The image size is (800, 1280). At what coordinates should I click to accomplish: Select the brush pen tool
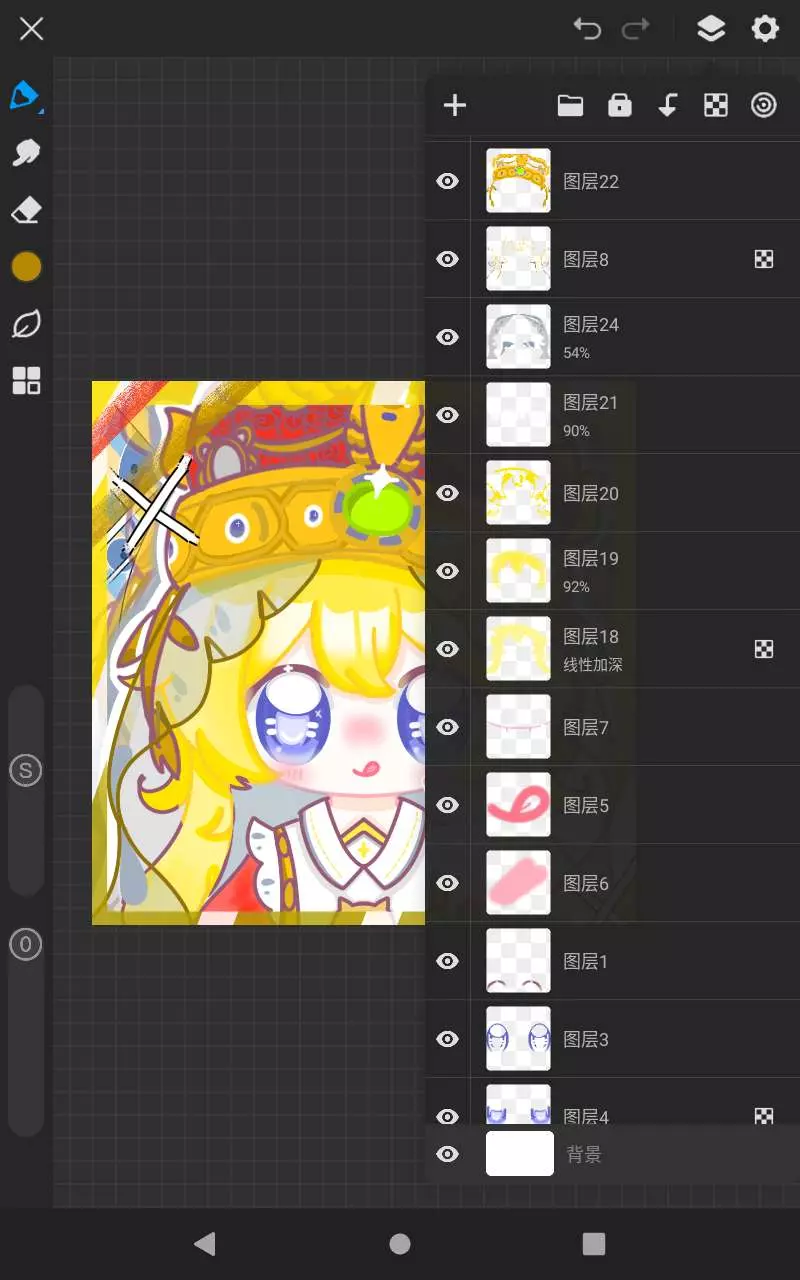pyautogui.click(x=24, y=96)
